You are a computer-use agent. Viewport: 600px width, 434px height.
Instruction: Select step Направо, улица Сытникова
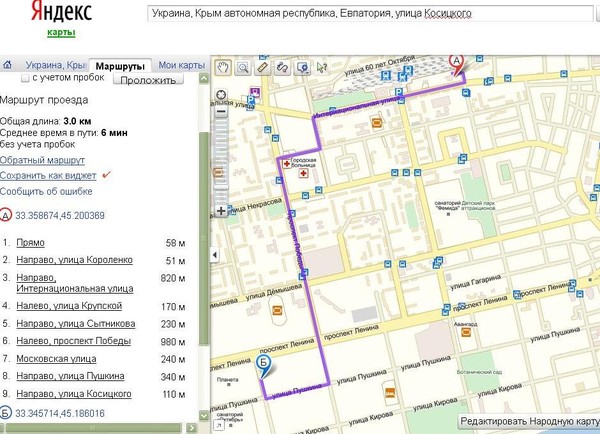(76, 324)
